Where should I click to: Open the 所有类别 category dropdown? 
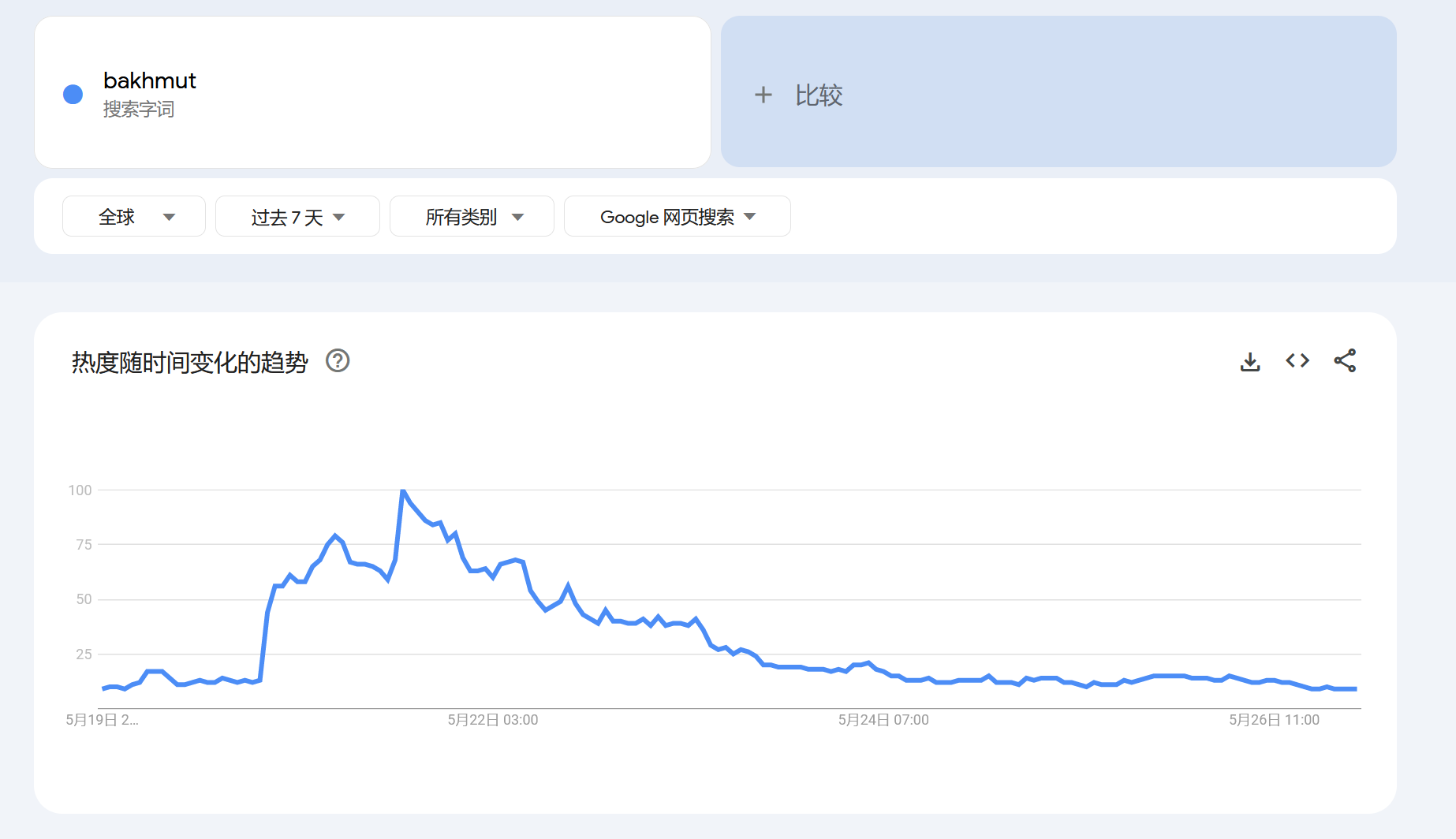click(x=472, y=217)
